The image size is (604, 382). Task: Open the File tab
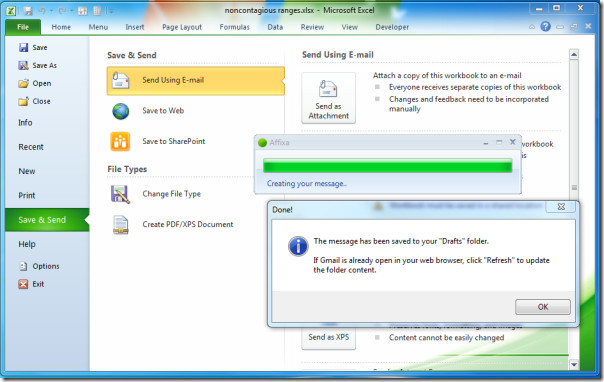coord(23,27)
